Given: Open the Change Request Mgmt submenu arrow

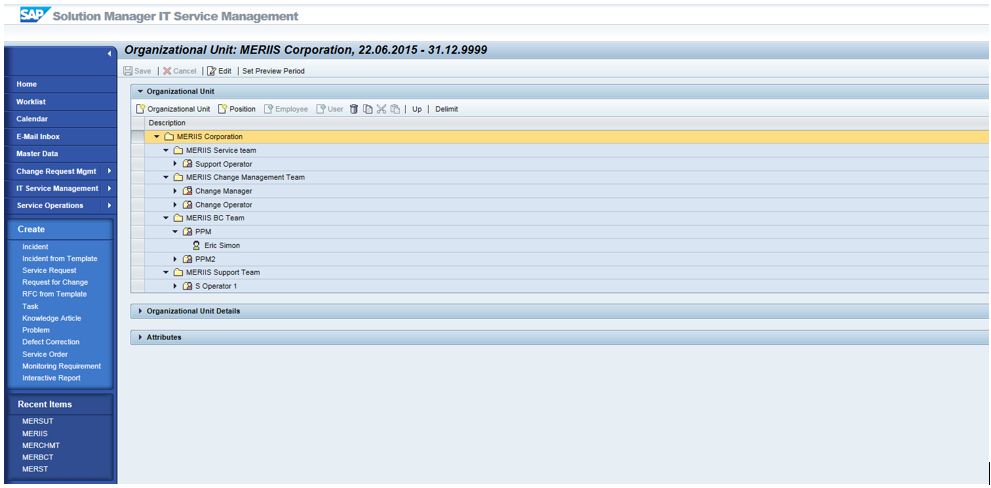Looking at the screenshot, I should click(109, 171).
